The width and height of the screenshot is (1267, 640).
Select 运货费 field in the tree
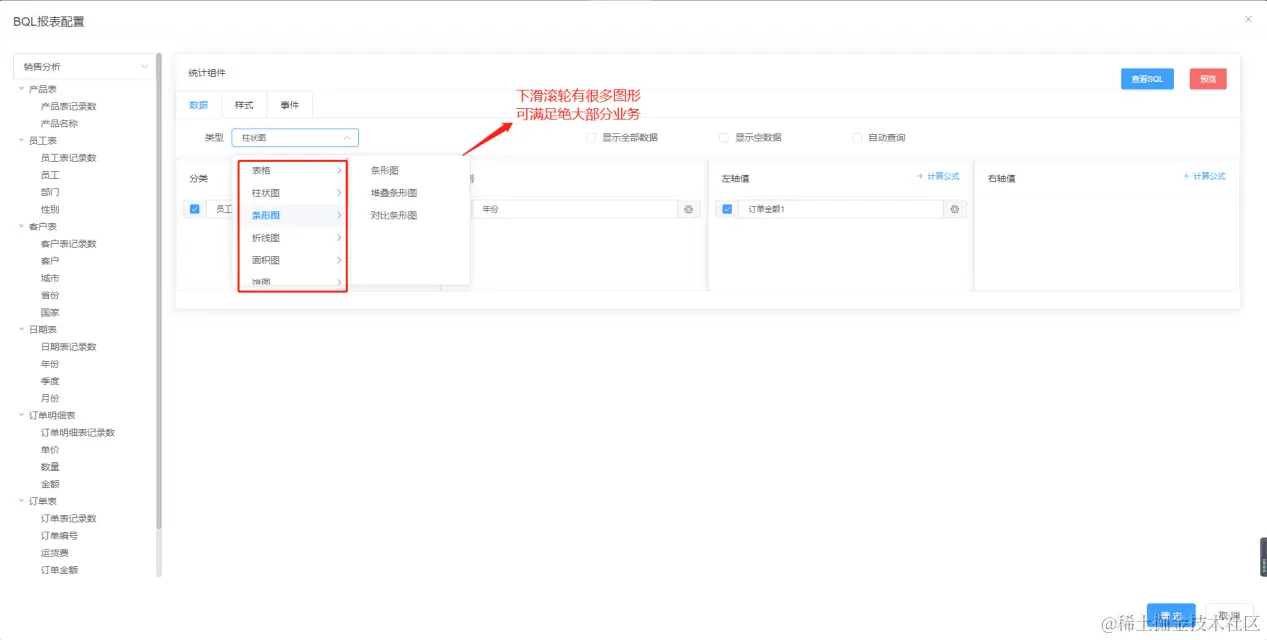click(x=54, y=553)
